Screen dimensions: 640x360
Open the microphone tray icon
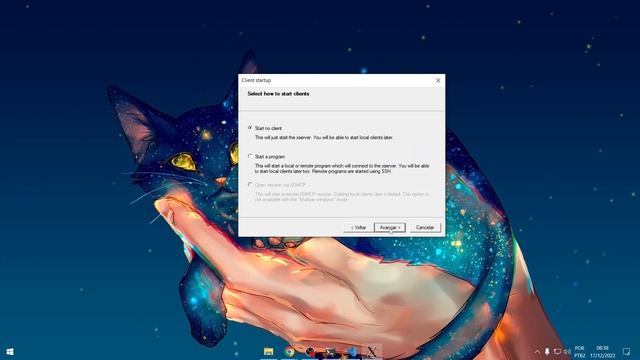(x=547, y=351)
